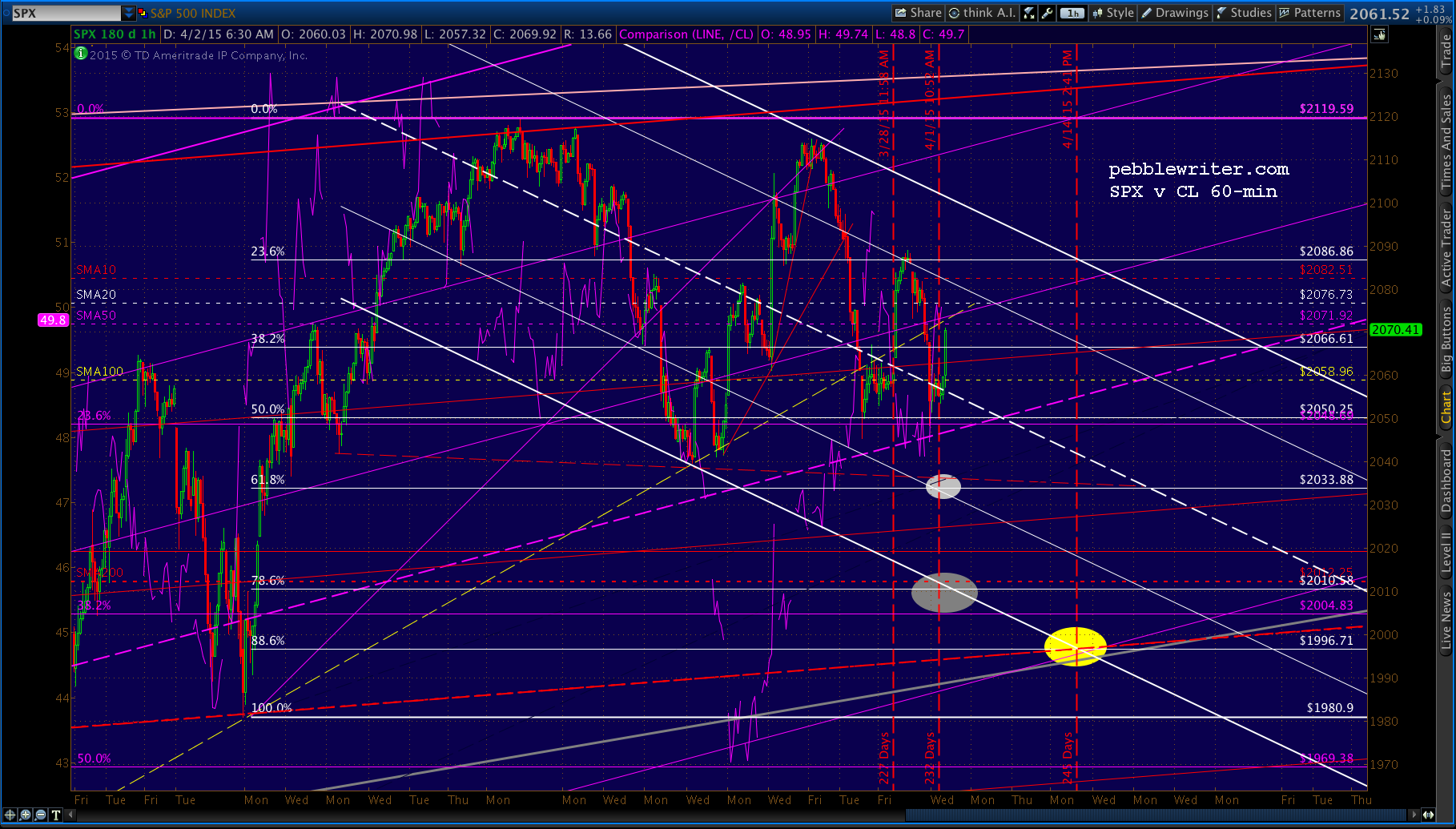1456x829 pixels.
Task: Click the scroll left arrow
Action: pyautogui.click(x=70, y=815)
